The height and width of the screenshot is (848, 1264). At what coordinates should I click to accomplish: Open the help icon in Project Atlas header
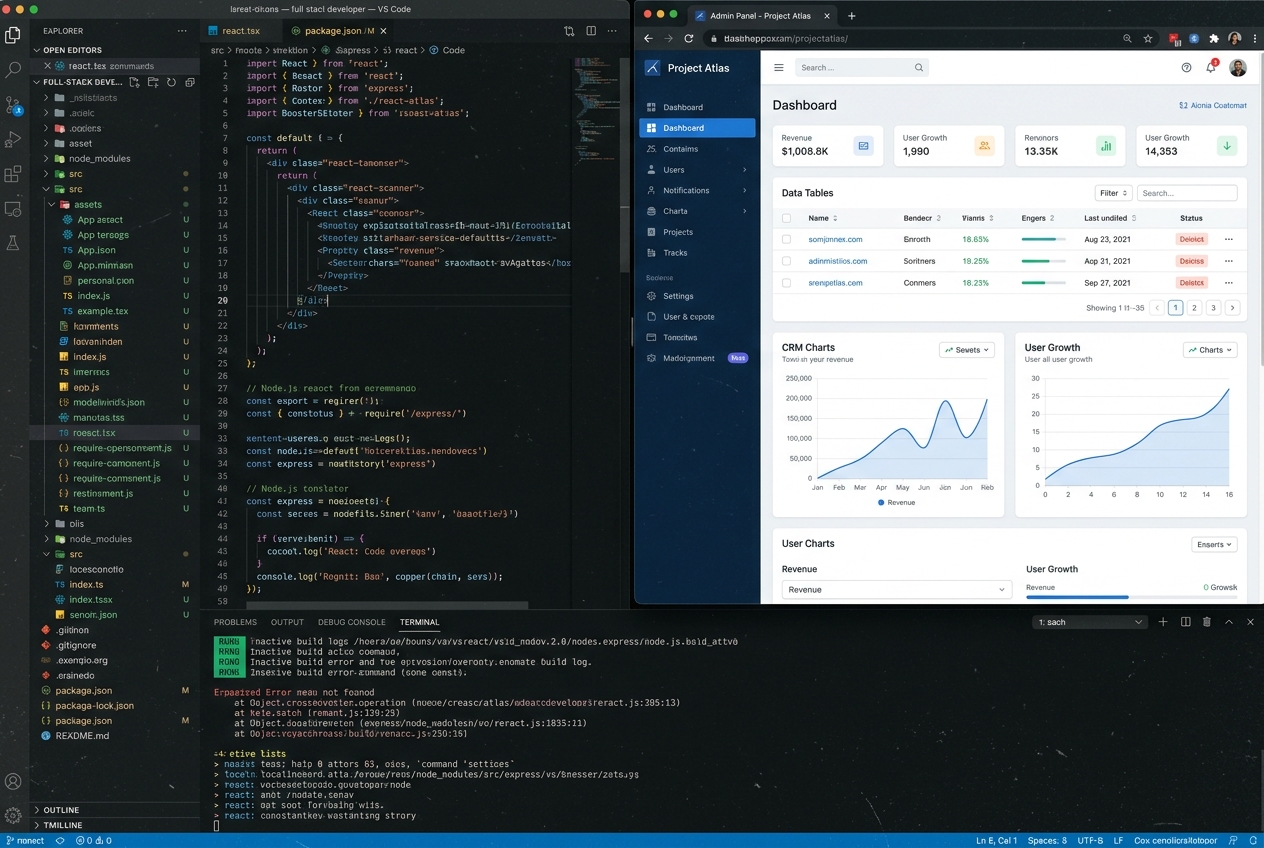(1186, 68)
